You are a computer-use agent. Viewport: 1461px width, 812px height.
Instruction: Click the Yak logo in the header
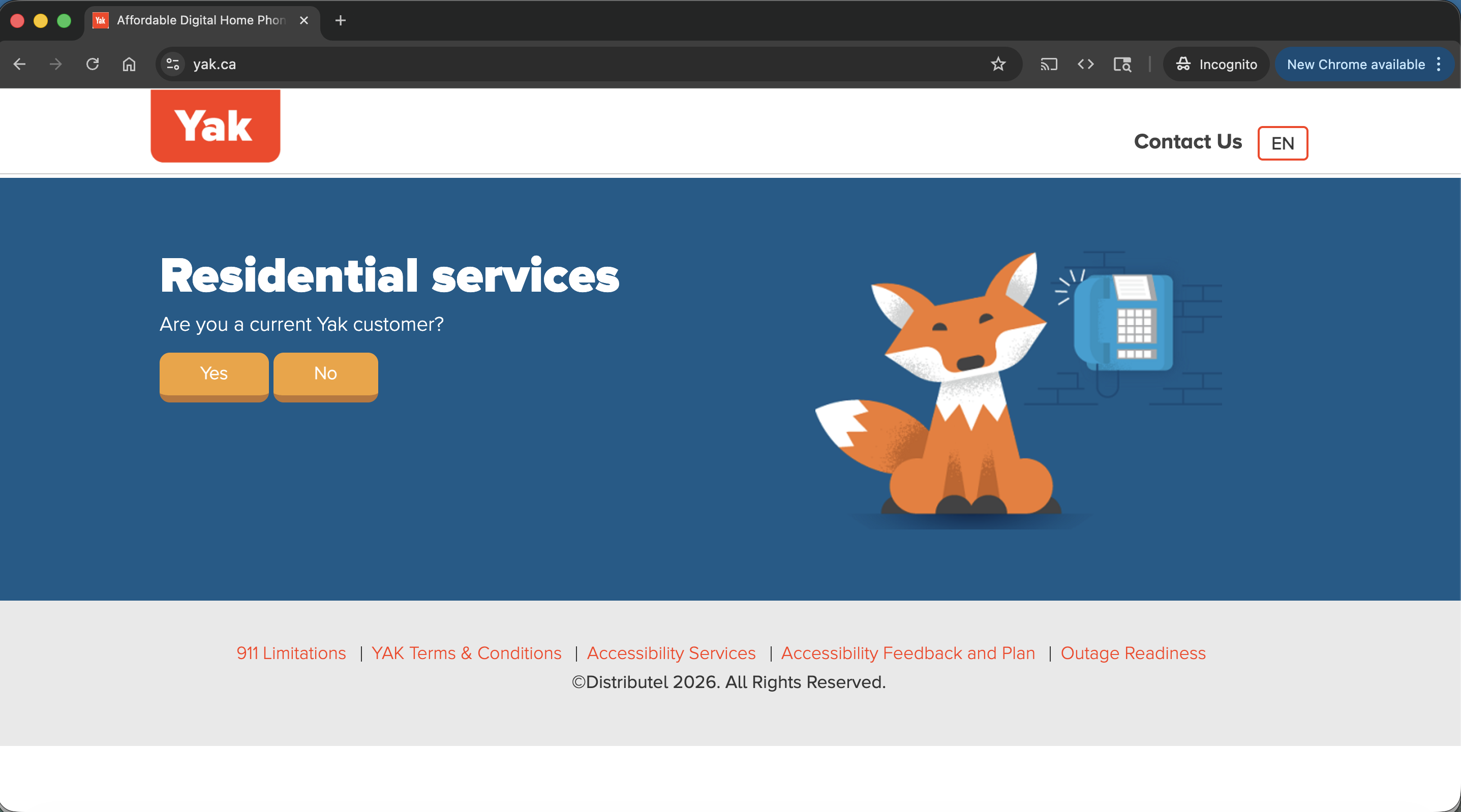pyautogui.click(x=216, y=126)
